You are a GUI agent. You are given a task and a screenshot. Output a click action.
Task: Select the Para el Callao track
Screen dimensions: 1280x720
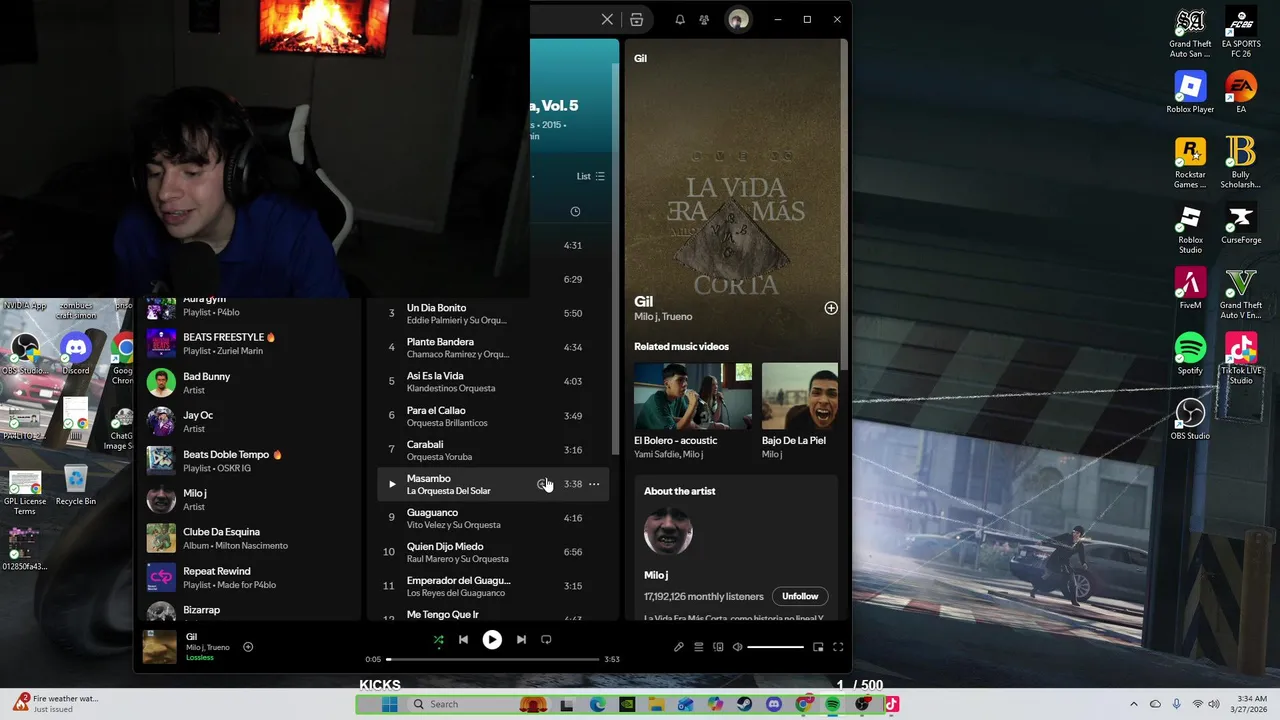492,416
